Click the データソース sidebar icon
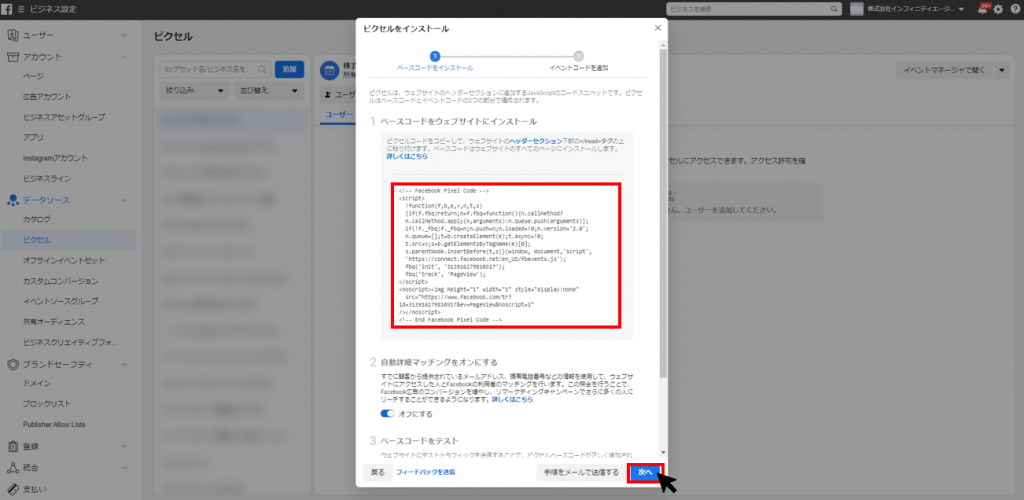 click(12, 201)
